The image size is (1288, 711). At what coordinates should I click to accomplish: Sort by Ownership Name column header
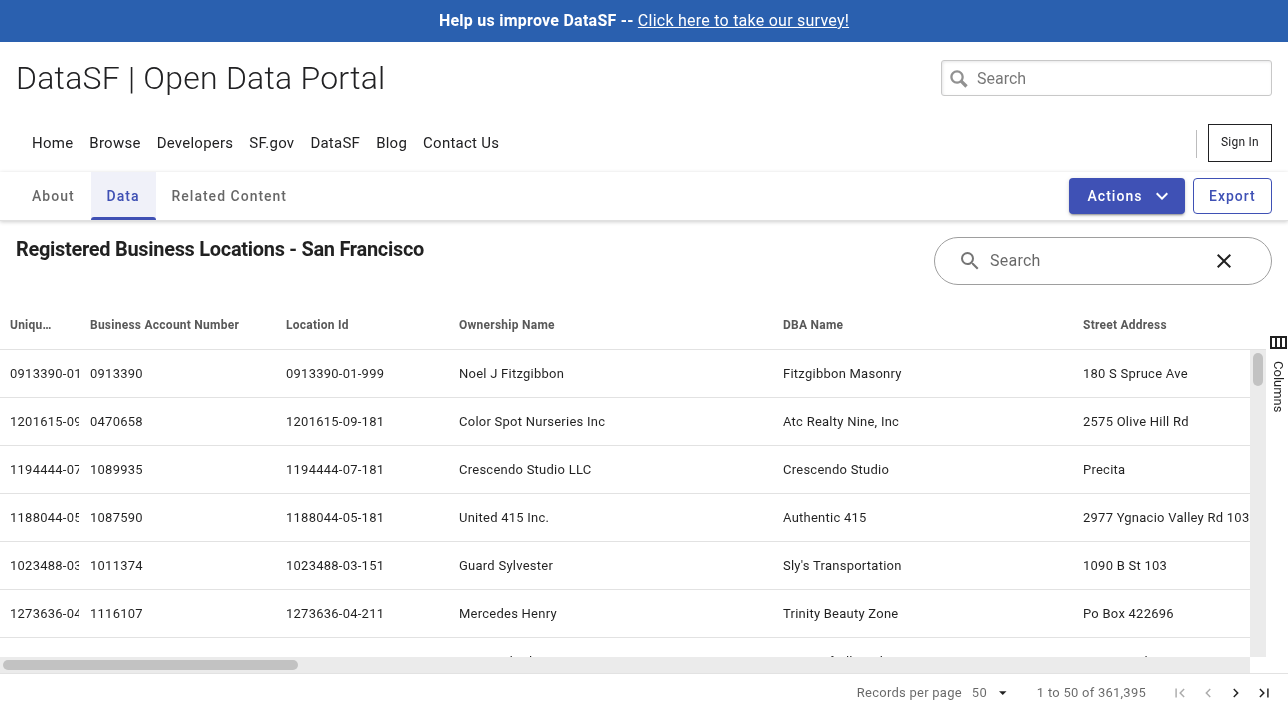pyautogui.click(x=507, y=325)
